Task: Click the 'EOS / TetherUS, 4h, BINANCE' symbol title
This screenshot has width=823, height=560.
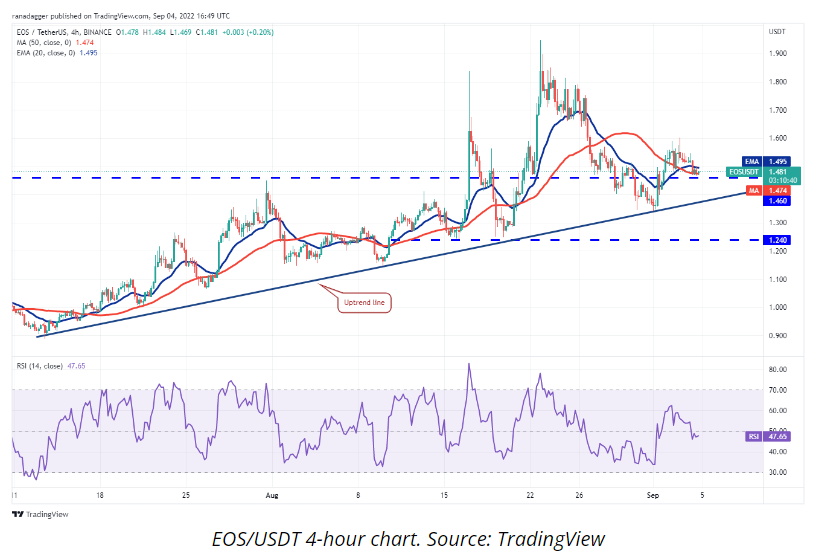Action: pyautogui.click(x=64, y=32)
